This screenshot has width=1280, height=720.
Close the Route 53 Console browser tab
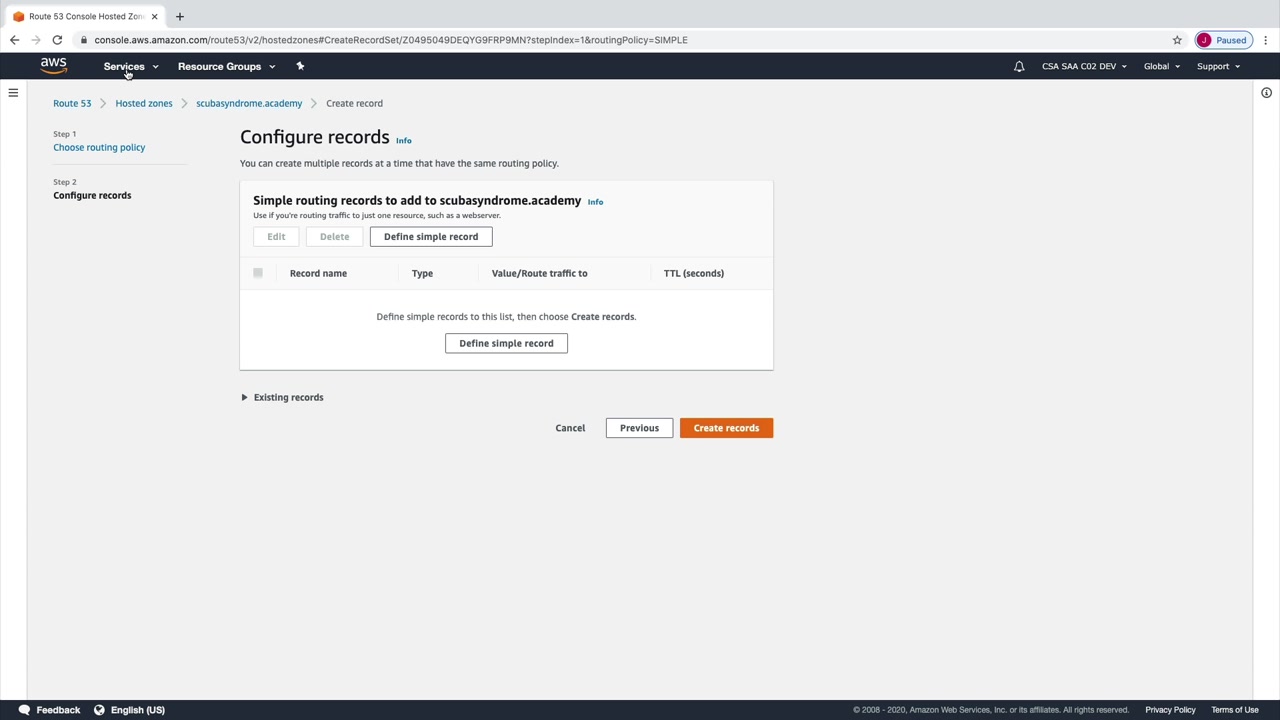[154, 16]
